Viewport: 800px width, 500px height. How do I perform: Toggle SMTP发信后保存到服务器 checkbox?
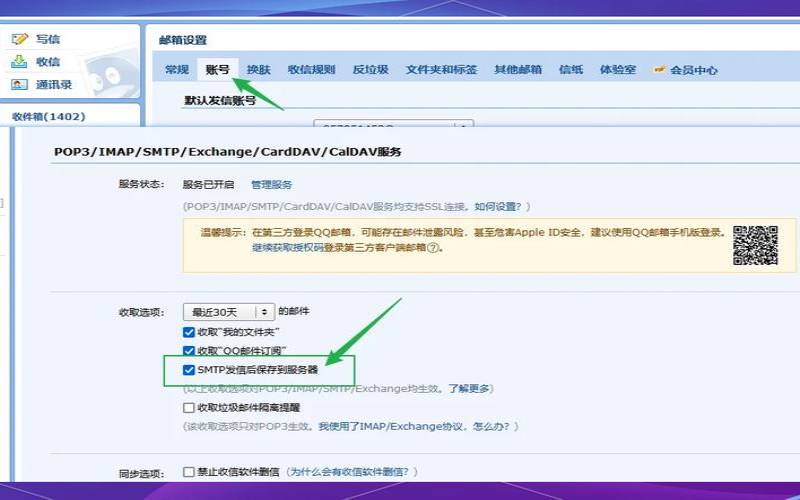coord(189,370)
